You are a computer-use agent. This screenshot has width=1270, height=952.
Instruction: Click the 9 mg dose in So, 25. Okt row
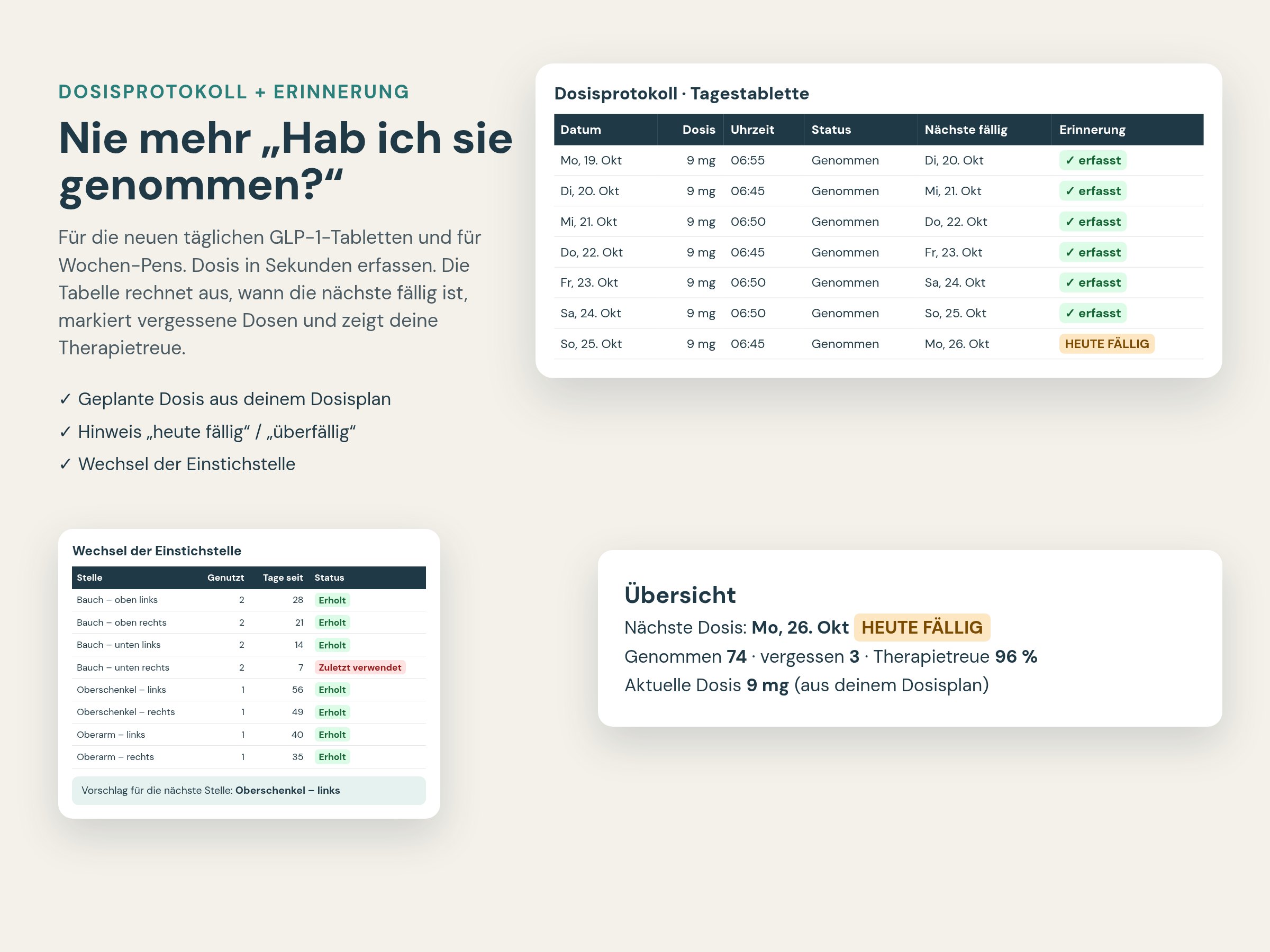click(x=701, y=344)
